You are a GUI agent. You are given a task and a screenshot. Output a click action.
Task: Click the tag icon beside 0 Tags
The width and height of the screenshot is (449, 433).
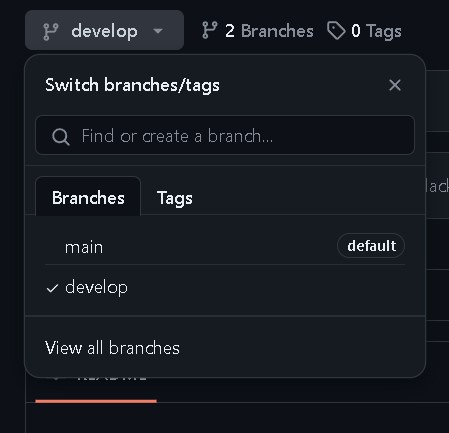click(x=336, y=31)
